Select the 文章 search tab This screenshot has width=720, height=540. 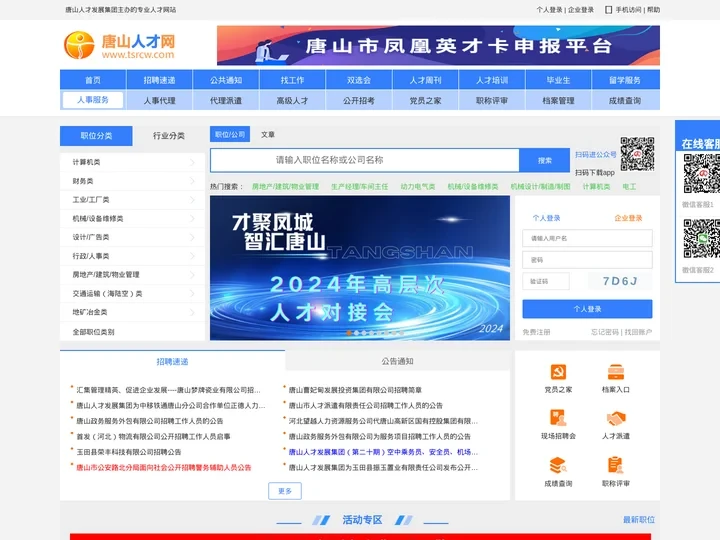coord(268,135)
